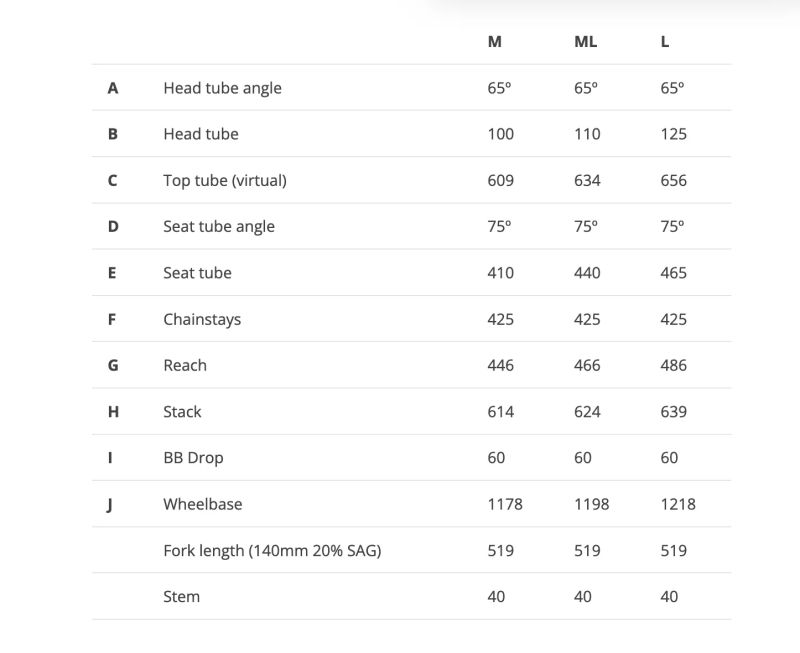Click the Chainstays row label
This screenshot has width=800, height=653.
[202, 319]
